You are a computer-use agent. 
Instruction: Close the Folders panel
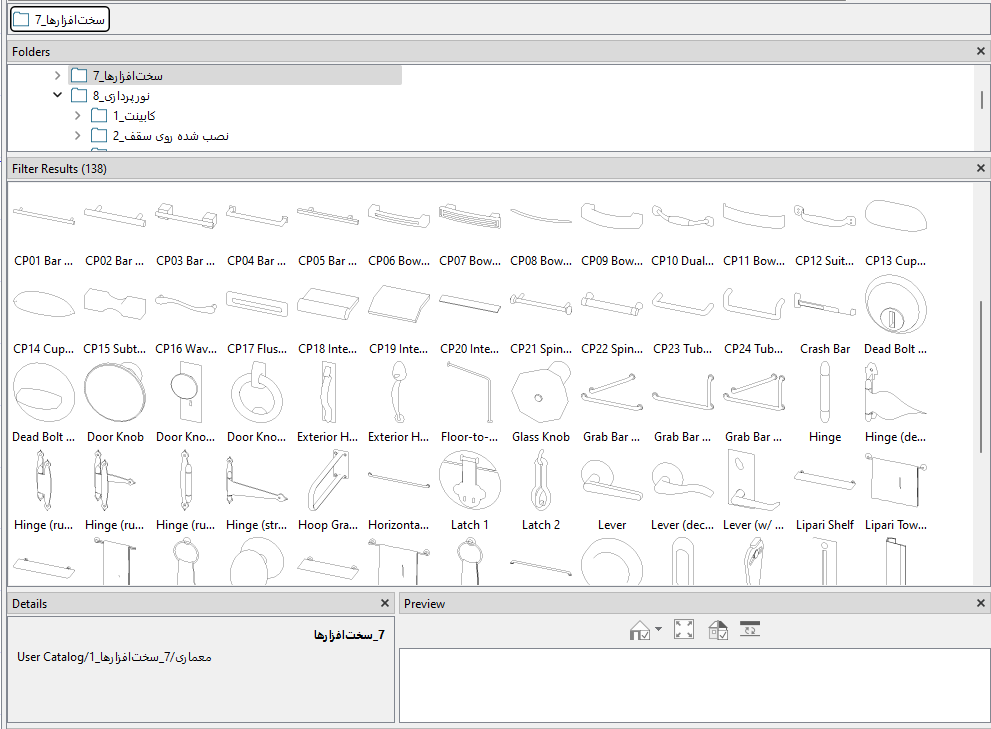pos(980,52)
